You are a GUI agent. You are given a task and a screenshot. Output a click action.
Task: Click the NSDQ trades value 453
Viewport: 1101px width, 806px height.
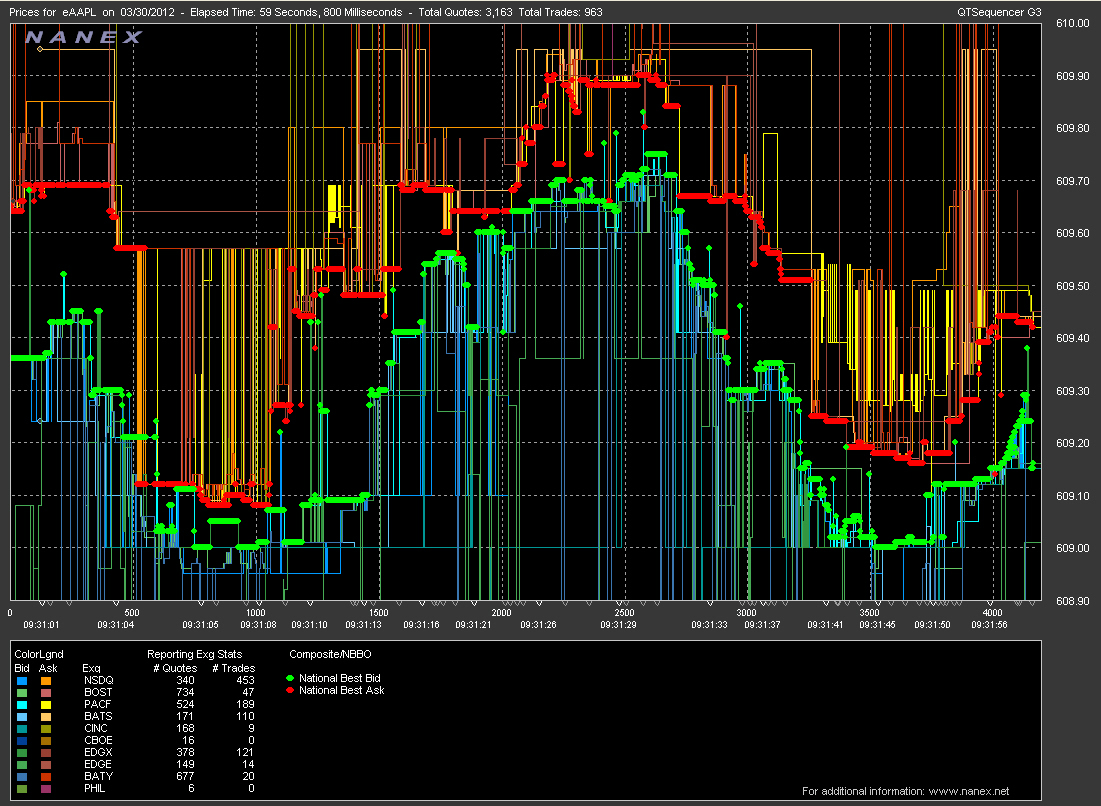pos(245,680)
